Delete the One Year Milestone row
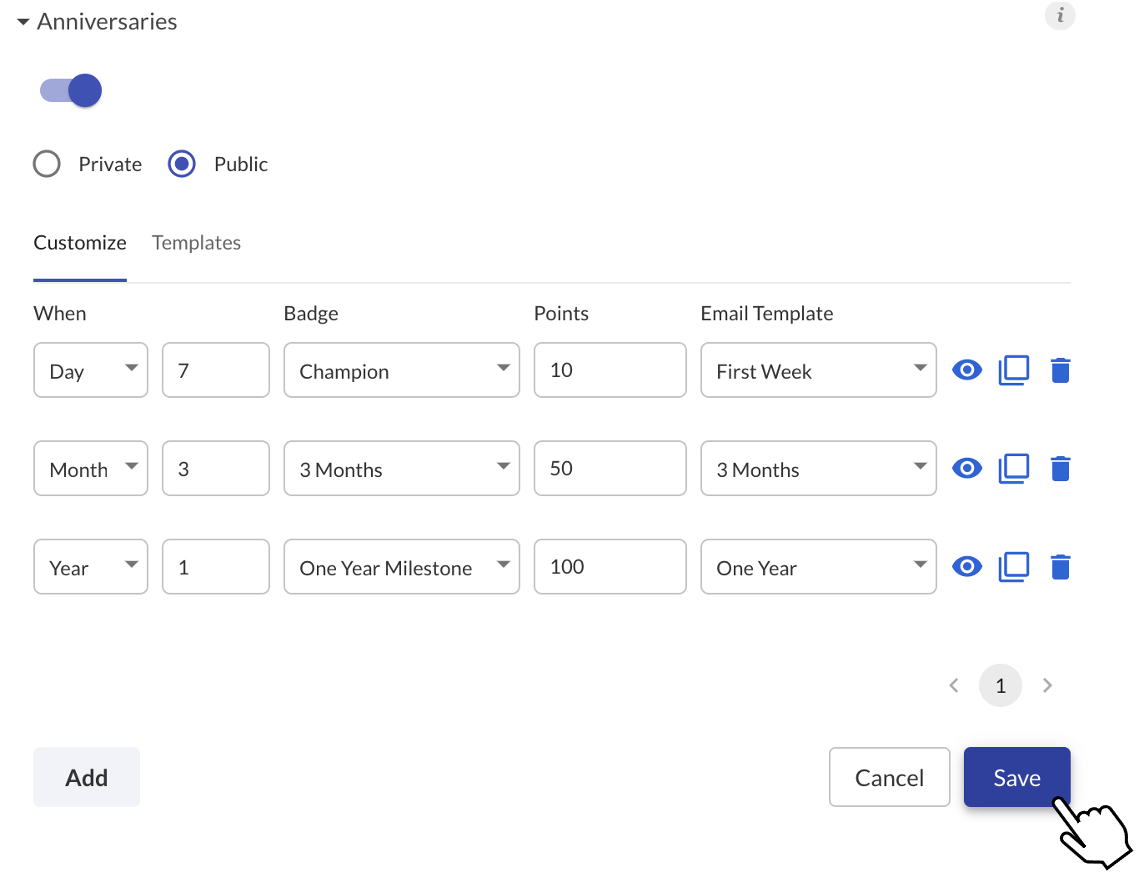The width and height of the screenshot is (1140, 872). [x=1061, y=567]
